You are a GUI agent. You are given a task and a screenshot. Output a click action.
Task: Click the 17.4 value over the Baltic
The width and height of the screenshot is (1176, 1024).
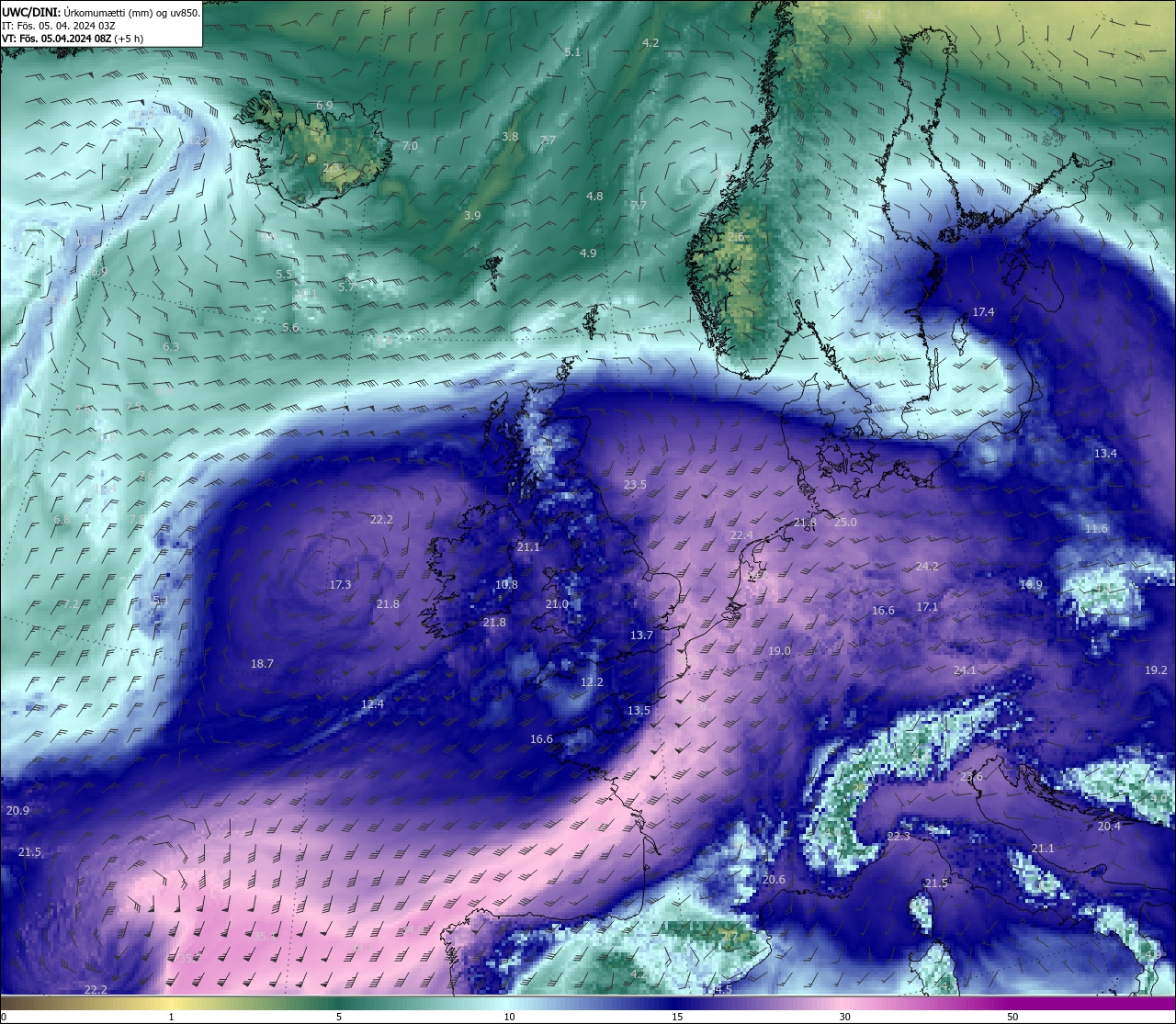click(983, 312)
